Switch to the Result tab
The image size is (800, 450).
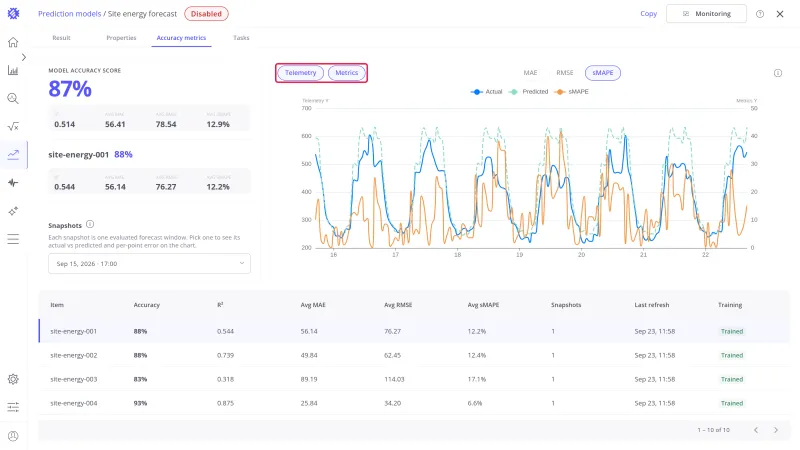pyautogui.click(x=61, y=38)
